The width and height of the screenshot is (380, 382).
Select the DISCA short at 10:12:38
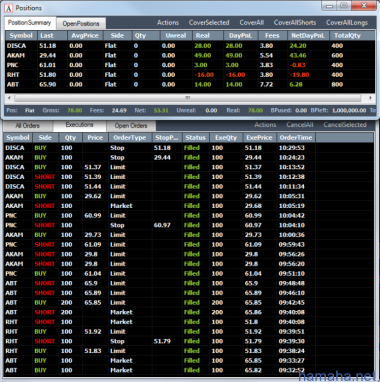tap(188, 177)
